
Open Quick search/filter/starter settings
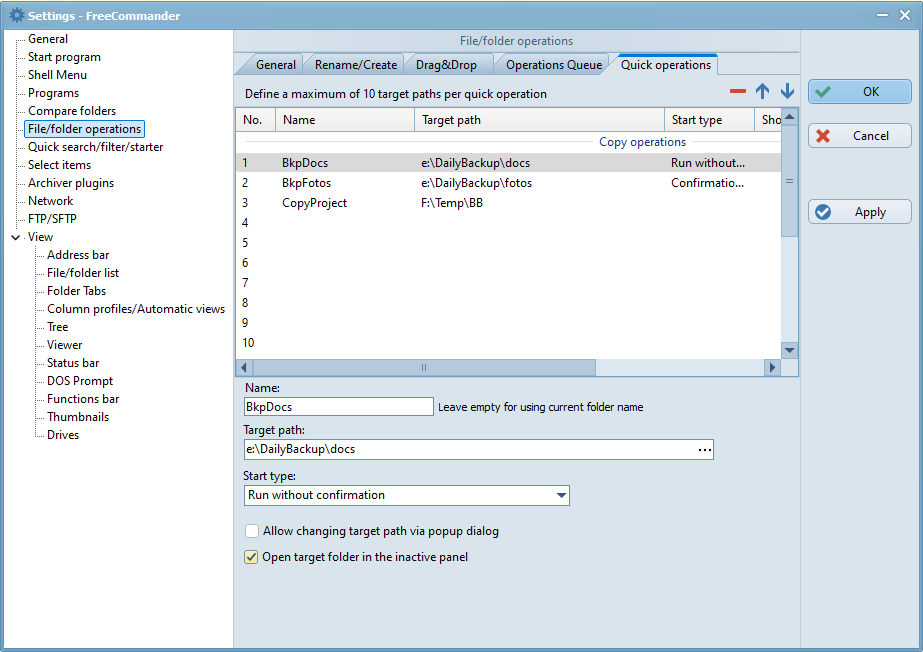95,147
